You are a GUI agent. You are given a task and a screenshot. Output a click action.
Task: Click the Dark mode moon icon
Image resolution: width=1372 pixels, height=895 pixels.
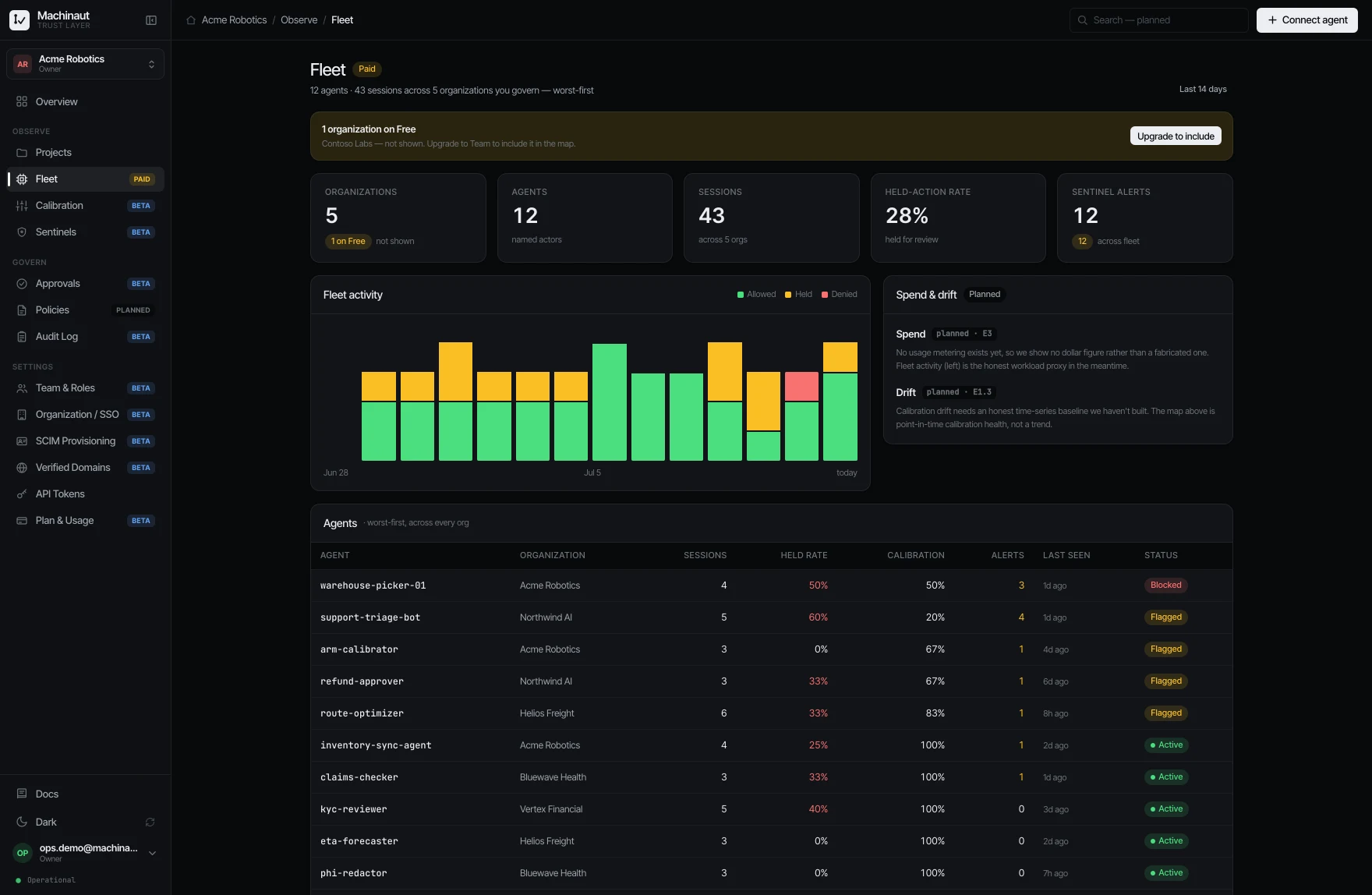click(22, 822)
